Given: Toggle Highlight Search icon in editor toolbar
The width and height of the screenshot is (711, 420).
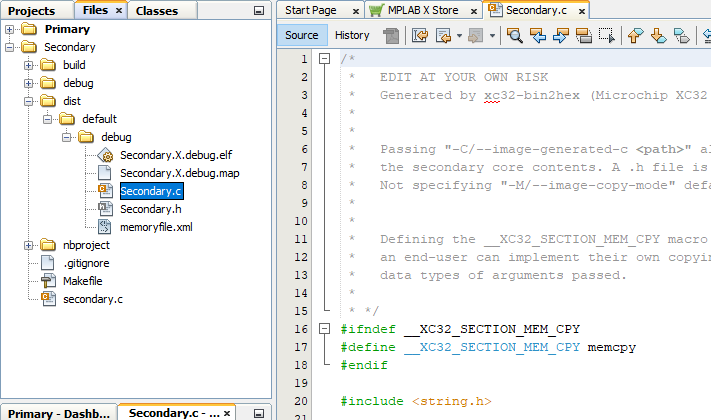Looking at the screenshot, I should coord(582,36).
